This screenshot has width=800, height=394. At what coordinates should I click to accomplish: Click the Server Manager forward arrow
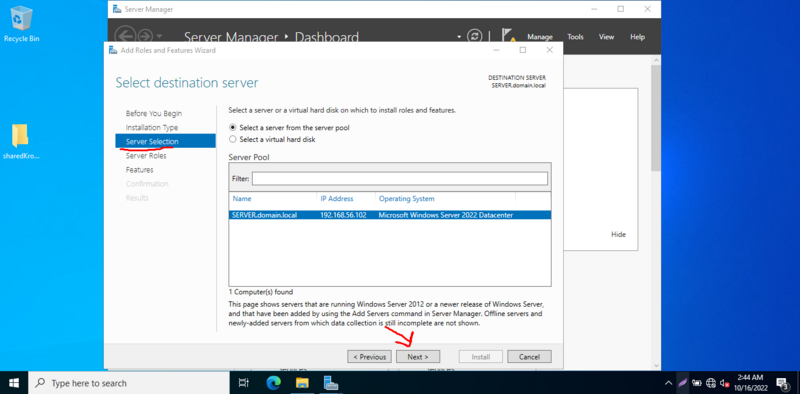click(x=145, y=37)
